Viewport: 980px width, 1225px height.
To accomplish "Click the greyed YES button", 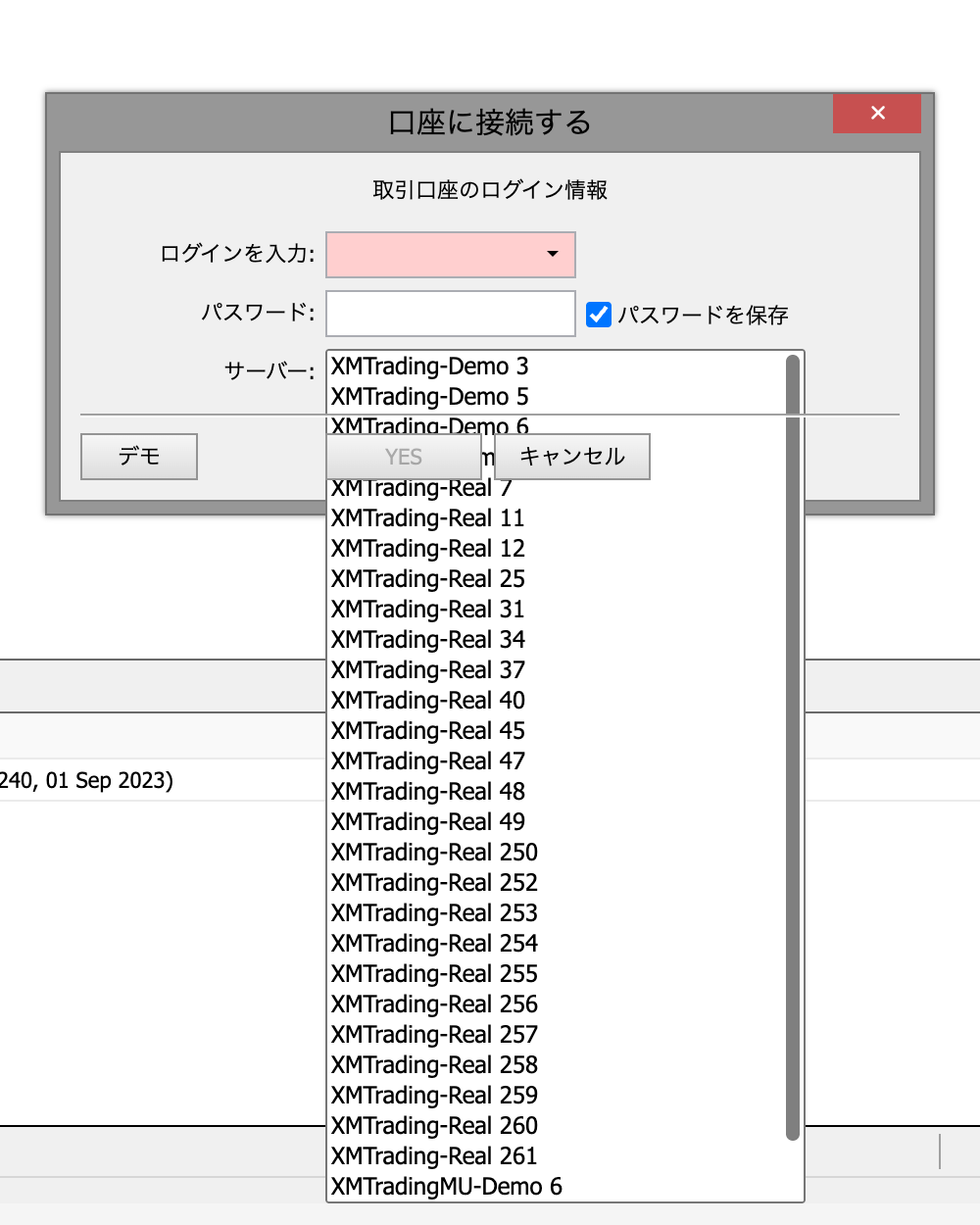I will click(x=404, y=457).
